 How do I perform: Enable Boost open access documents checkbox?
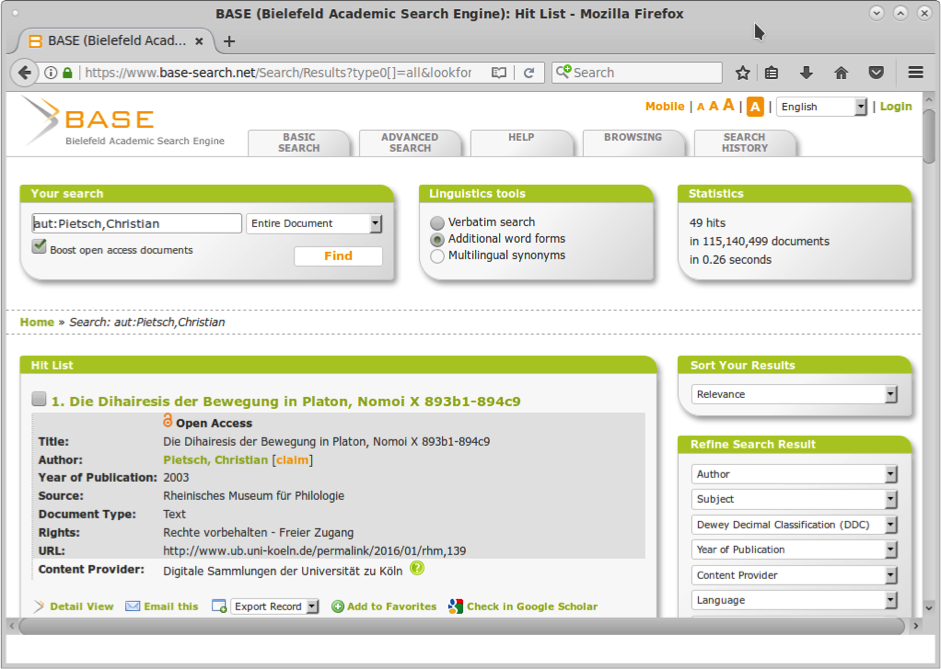click(40, 247)
